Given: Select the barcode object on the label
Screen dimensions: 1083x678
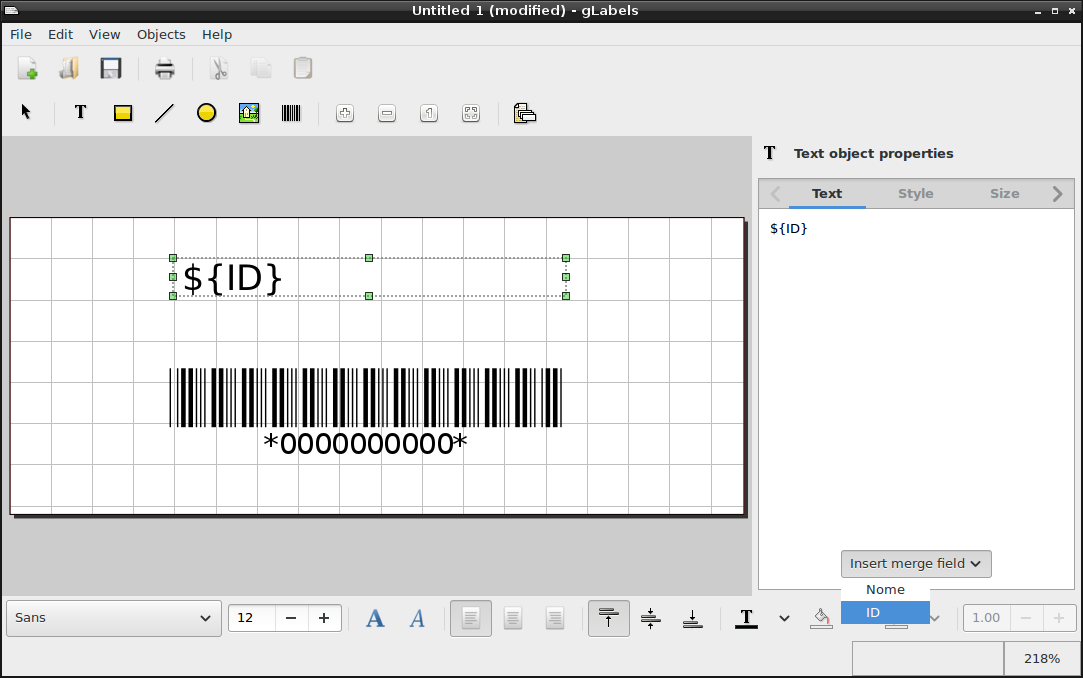Looking at the screenshot, I should [365, 412].
